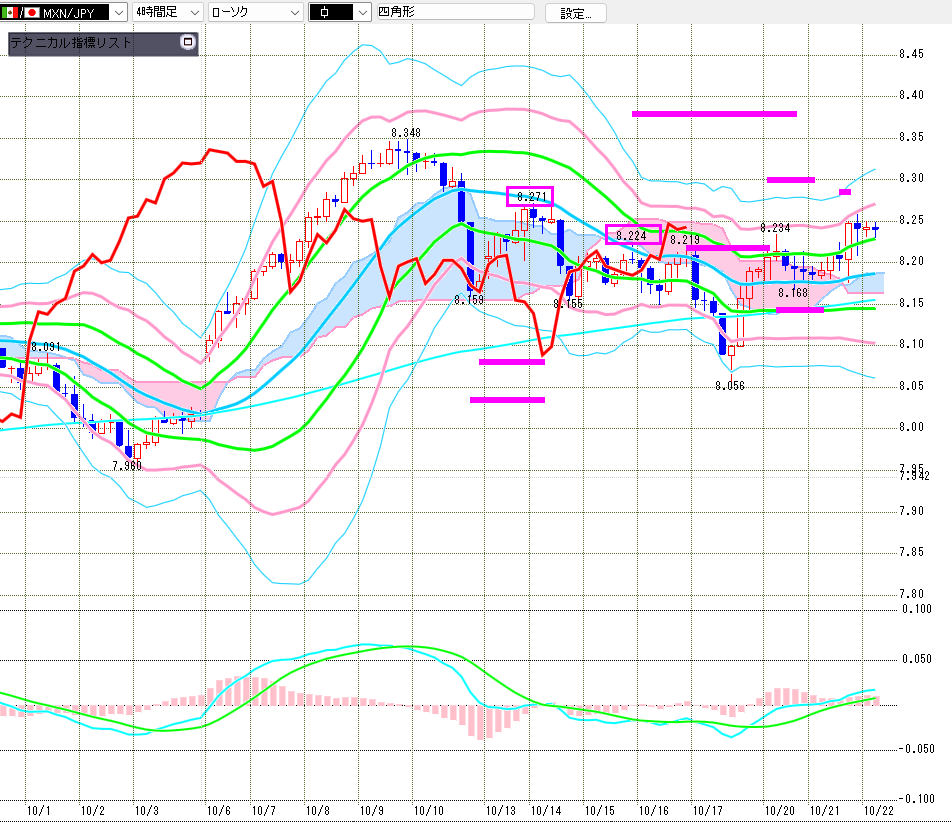Click the 0.050 MACD axis label
This screenshot has height=822, width=952.
tap(916, 659)
